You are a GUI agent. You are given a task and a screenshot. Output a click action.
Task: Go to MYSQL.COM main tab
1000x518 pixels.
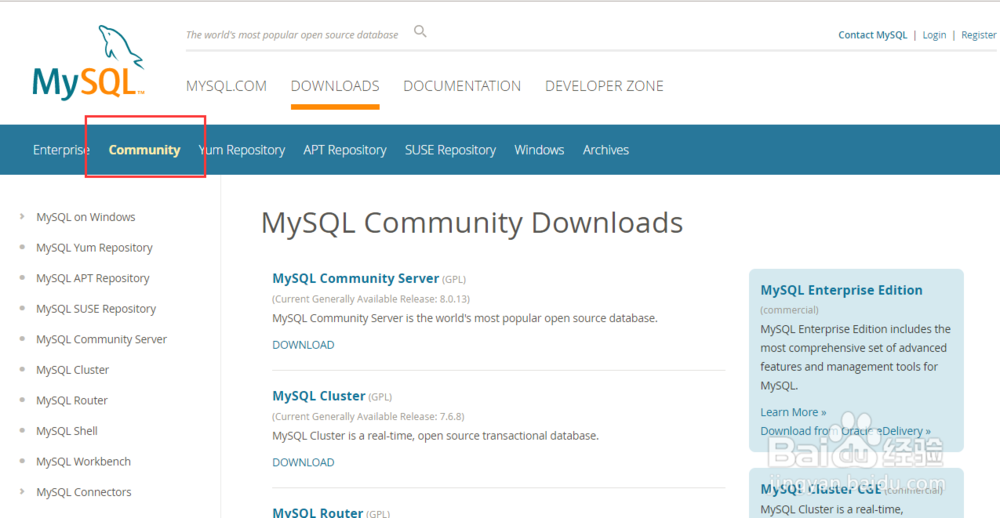pos(226,86)
